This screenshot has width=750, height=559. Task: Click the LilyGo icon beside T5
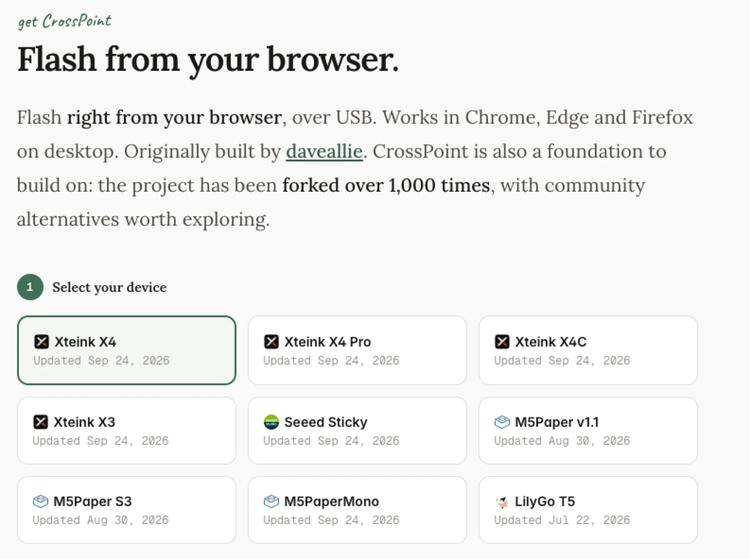click(502, 502)
